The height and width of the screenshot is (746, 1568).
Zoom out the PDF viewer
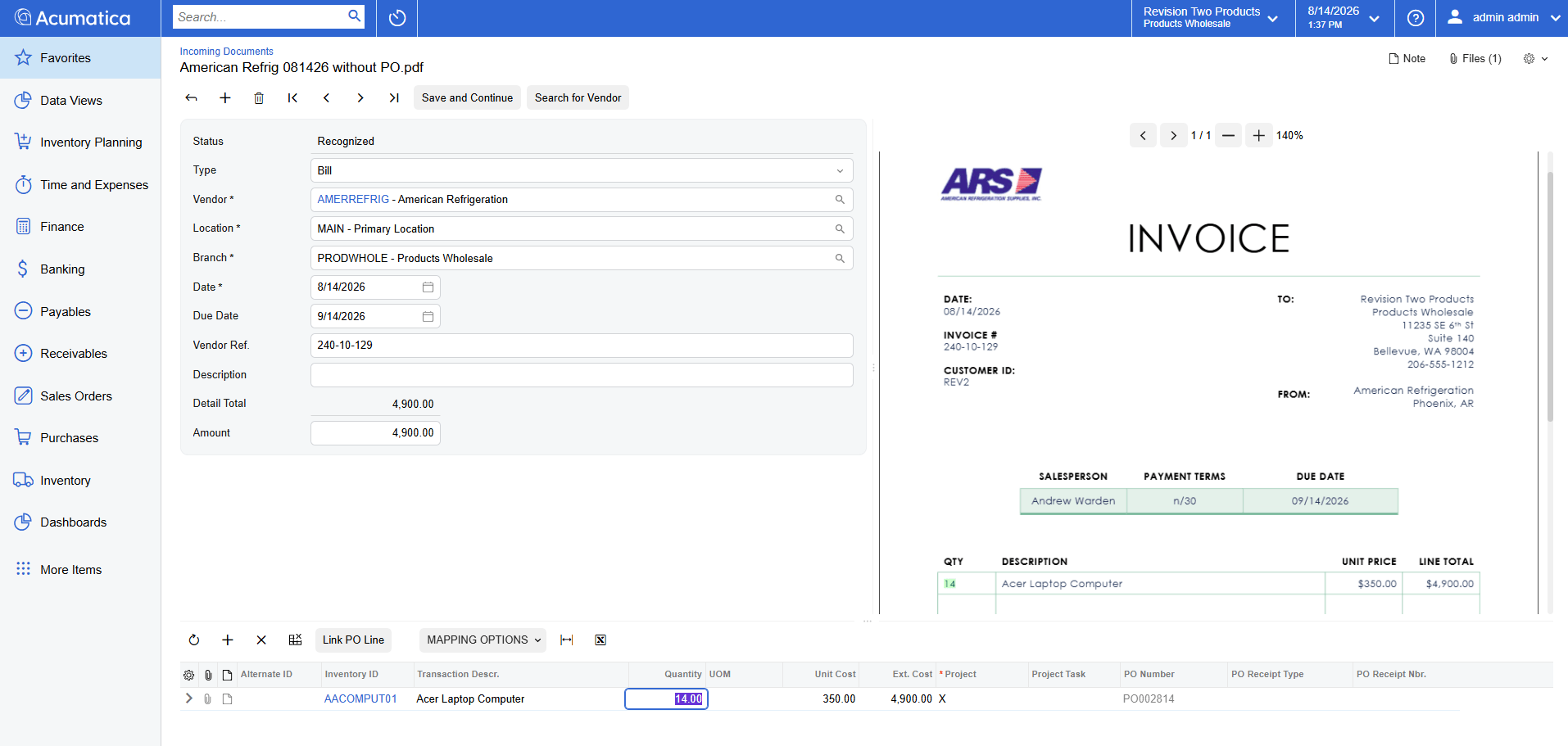click(1228, 135)
